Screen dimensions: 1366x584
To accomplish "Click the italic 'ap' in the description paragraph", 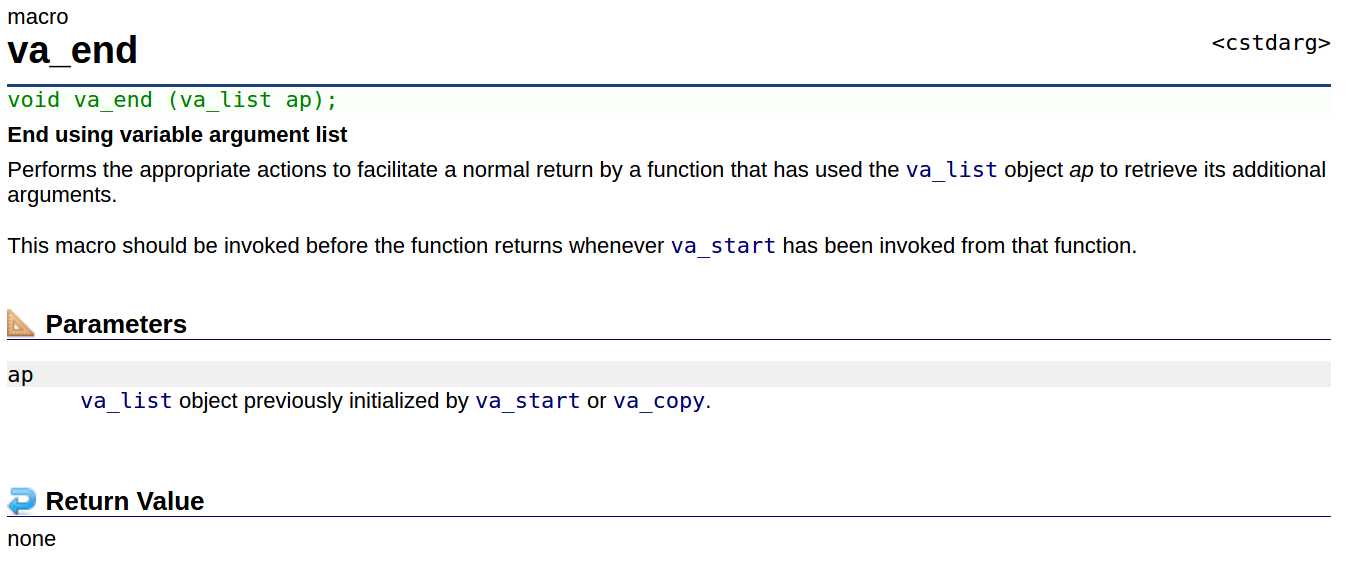I will click(1081, 170).
